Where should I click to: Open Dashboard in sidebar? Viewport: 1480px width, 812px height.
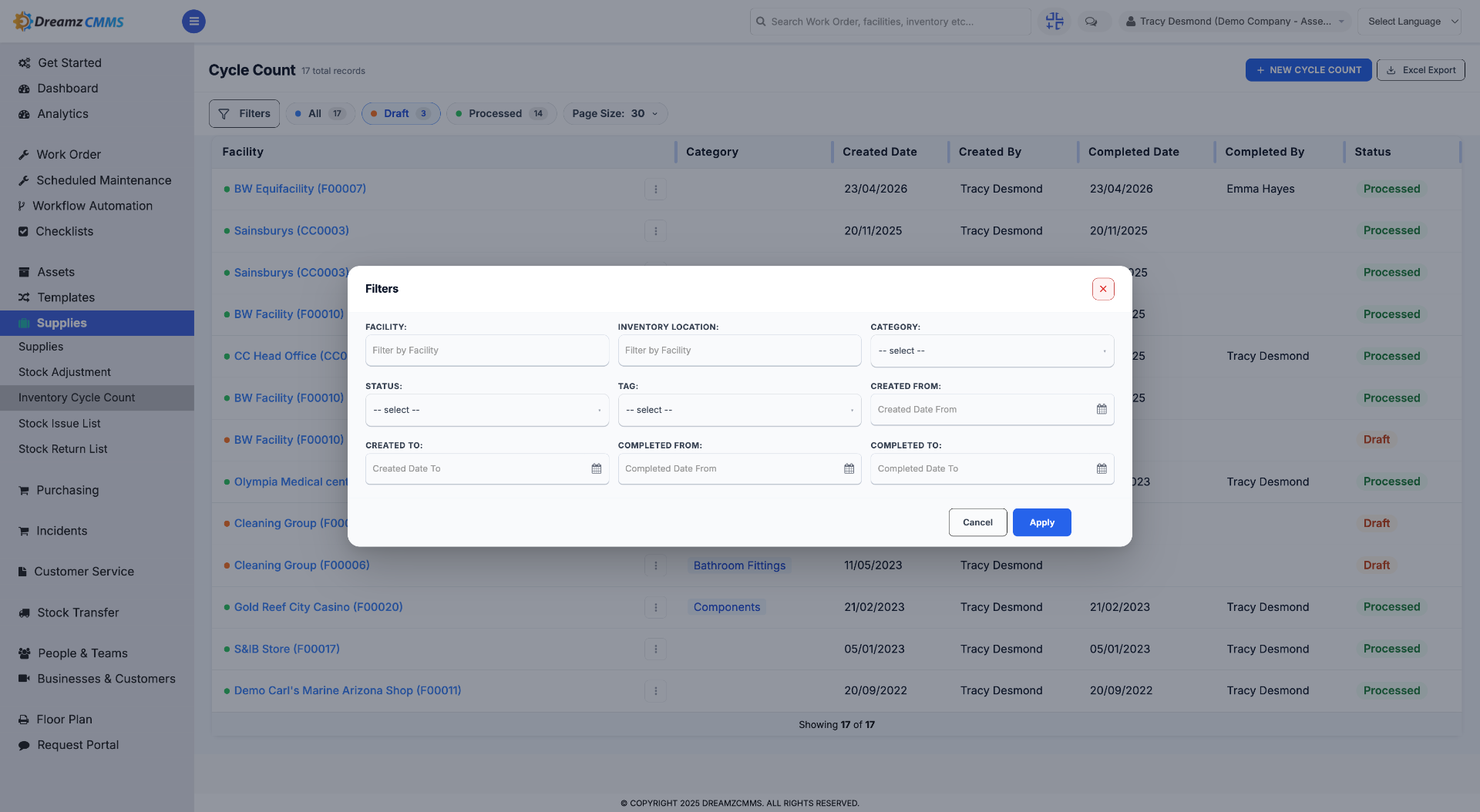68,88
